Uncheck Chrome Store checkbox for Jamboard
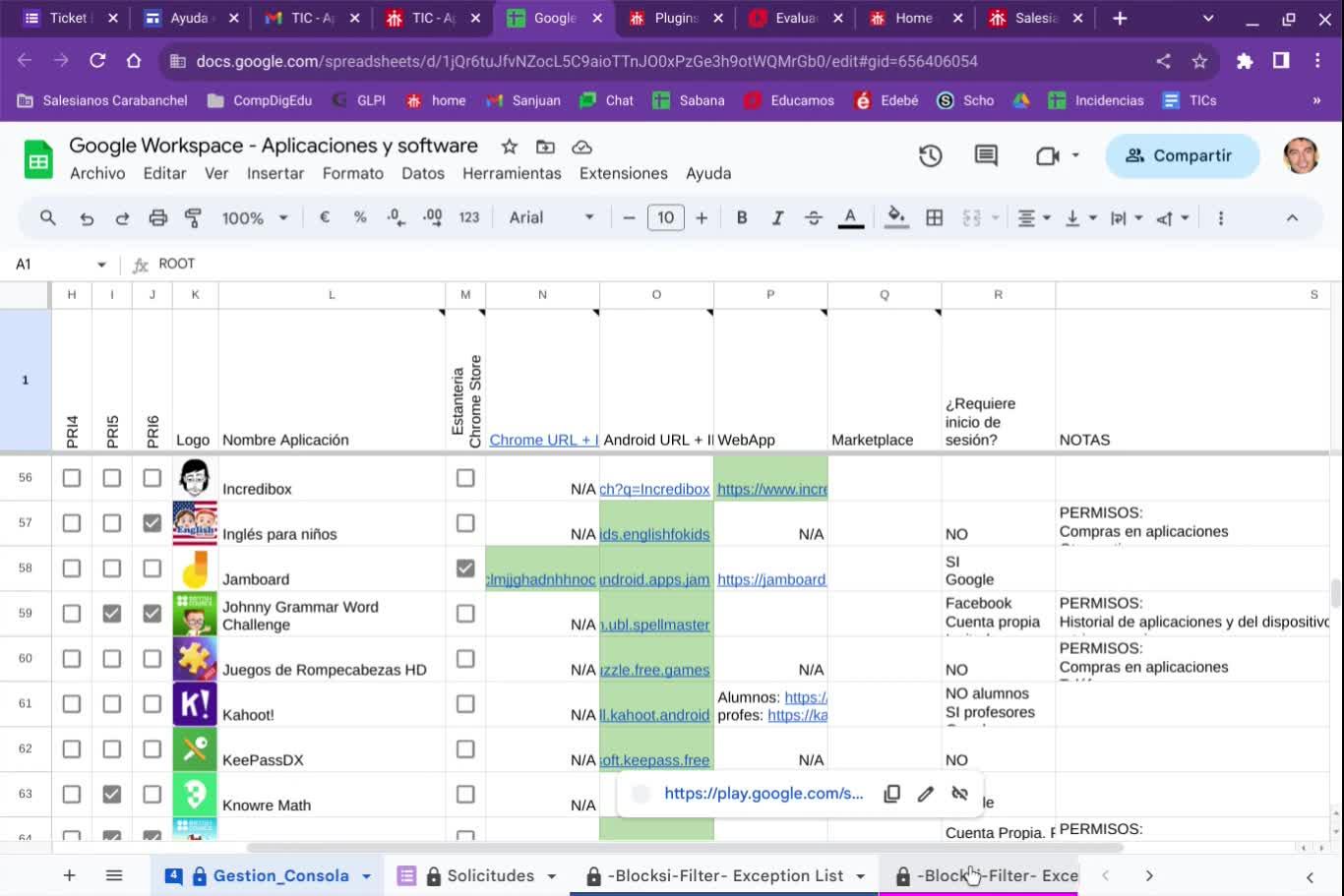The image size is (1344, 896). click(465, 568)
